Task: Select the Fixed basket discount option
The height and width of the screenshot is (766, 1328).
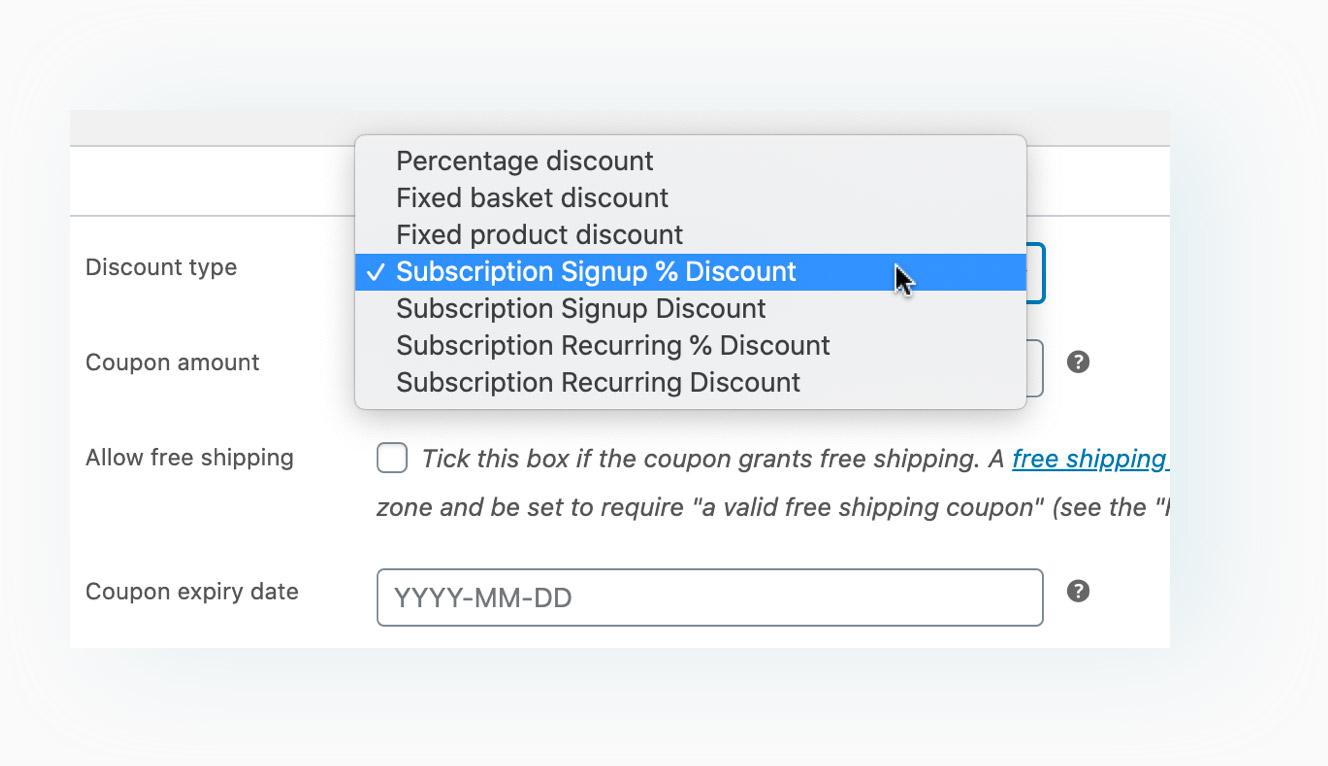Action: click(690, 198)
